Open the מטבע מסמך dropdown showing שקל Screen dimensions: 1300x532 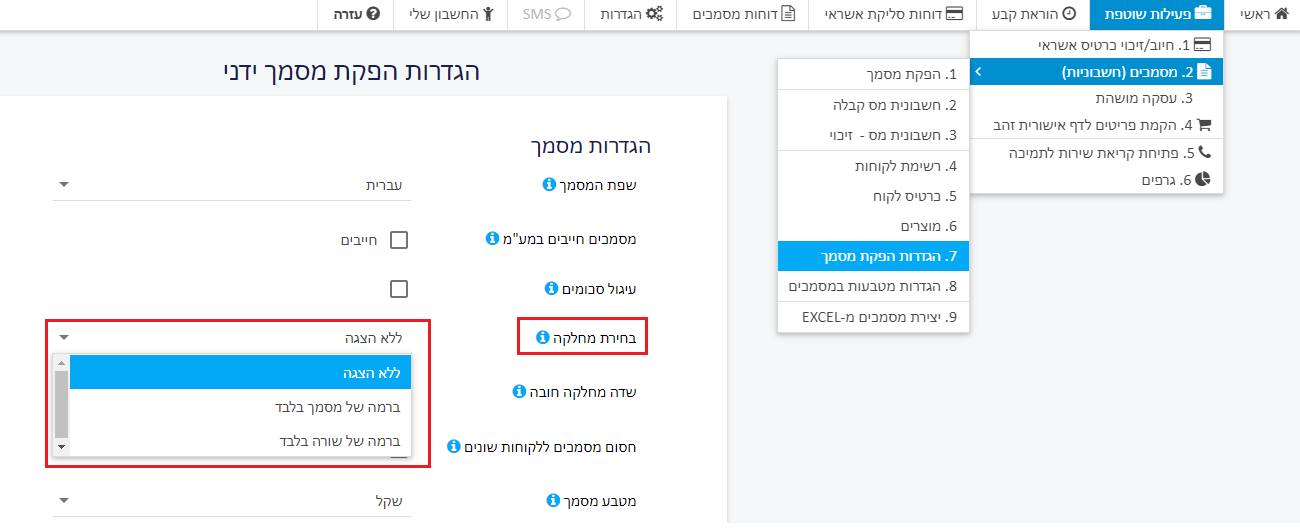click(x=231, y=500)
